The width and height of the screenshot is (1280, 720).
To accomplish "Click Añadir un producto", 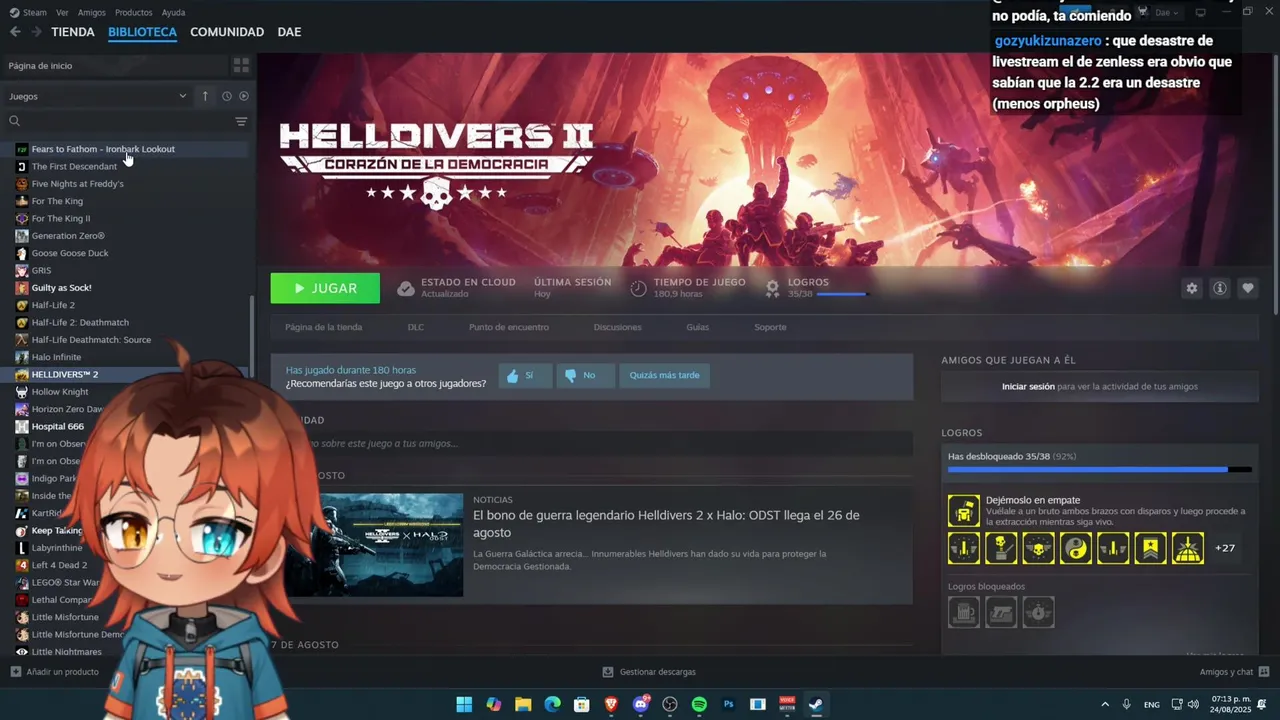I will [x=55, y=672].
